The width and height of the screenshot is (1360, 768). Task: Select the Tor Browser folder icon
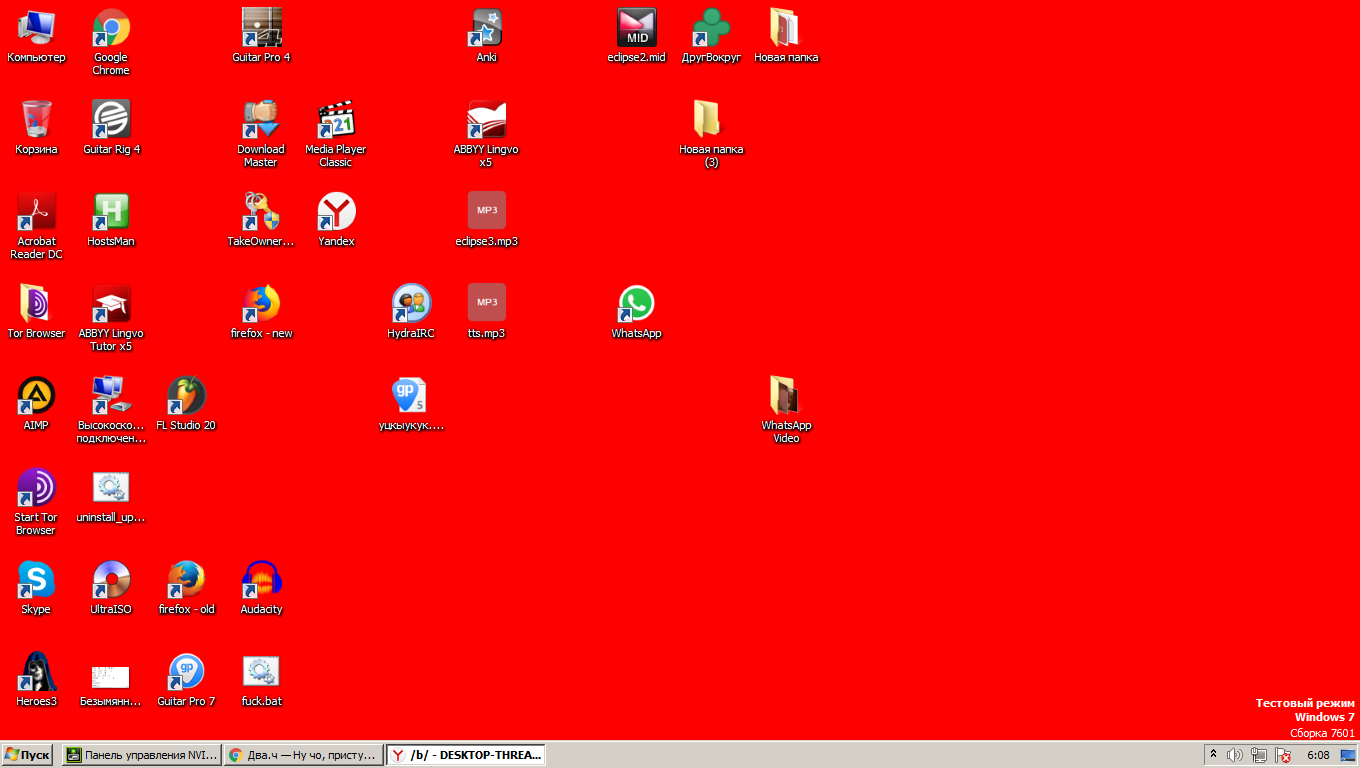36,304
